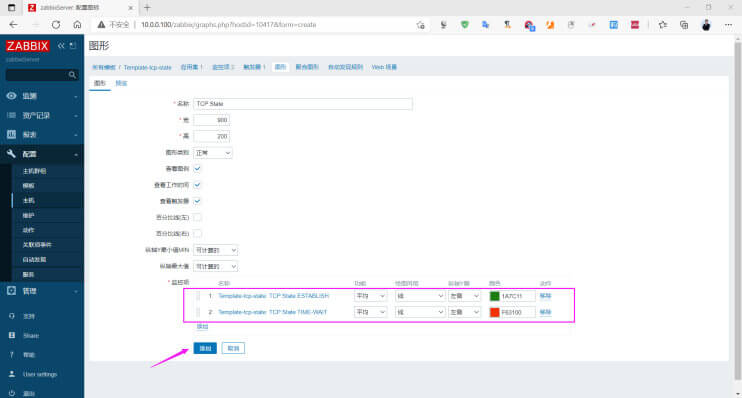
Task: Open the Administration gear icon menu
Action: point(11,291)
